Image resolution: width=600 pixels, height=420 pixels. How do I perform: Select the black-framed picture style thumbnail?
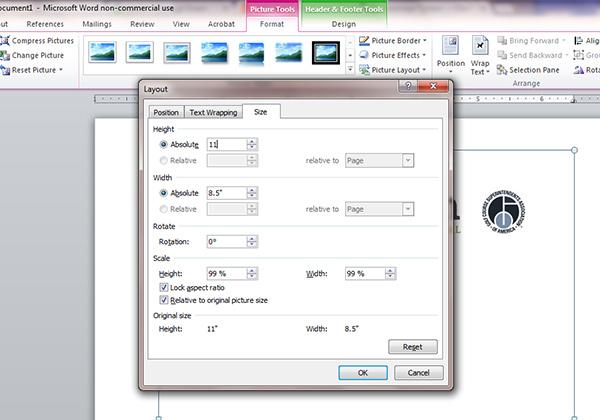326,52
